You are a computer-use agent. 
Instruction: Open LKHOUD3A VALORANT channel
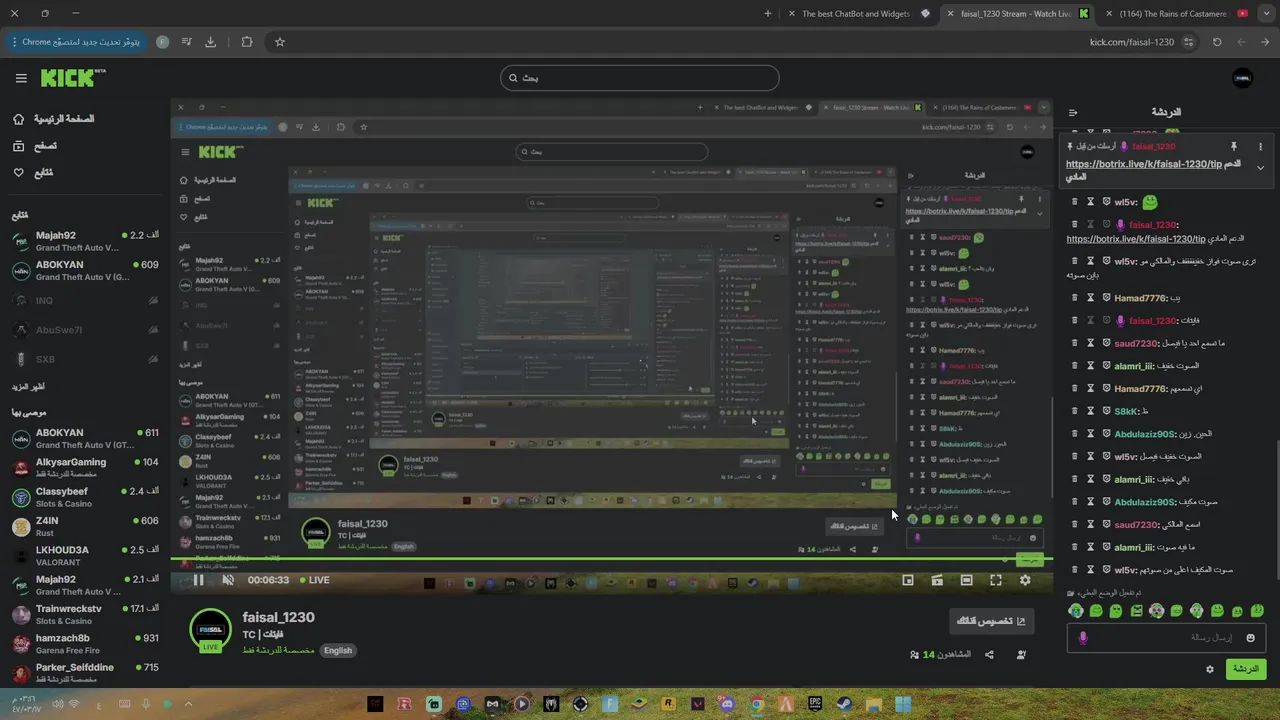click(85, 555)
